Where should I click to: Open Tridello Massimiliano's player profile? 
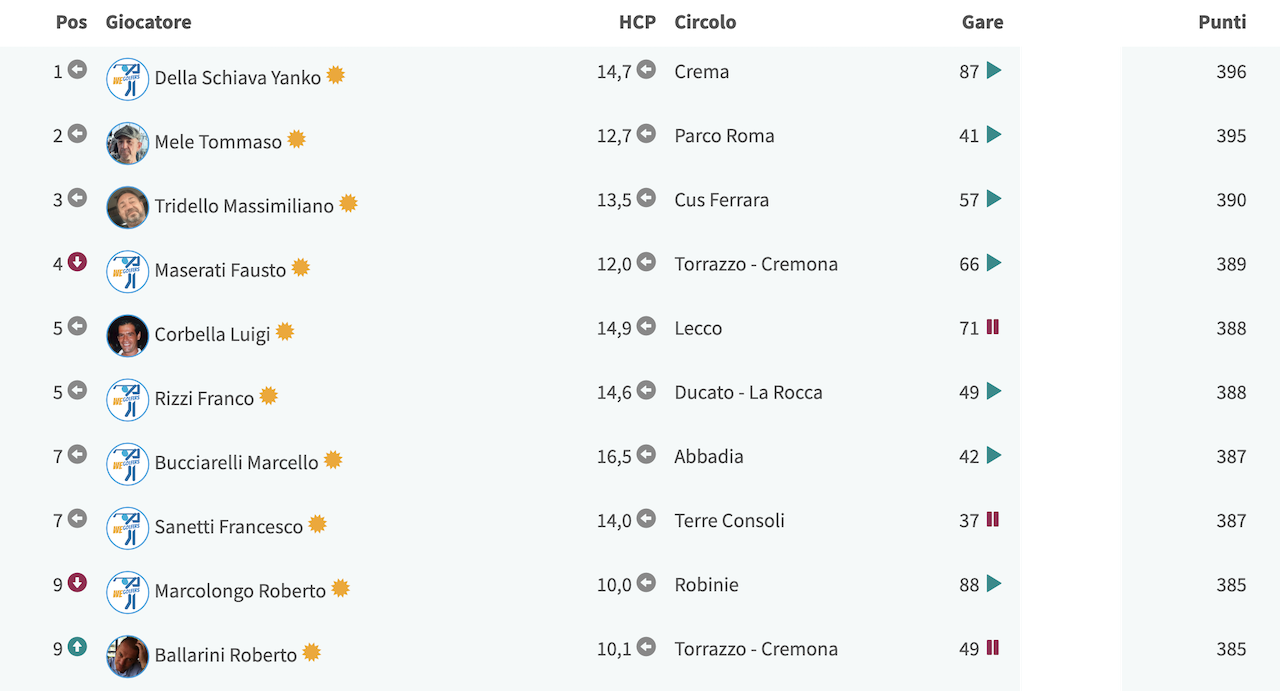[244, 206]
